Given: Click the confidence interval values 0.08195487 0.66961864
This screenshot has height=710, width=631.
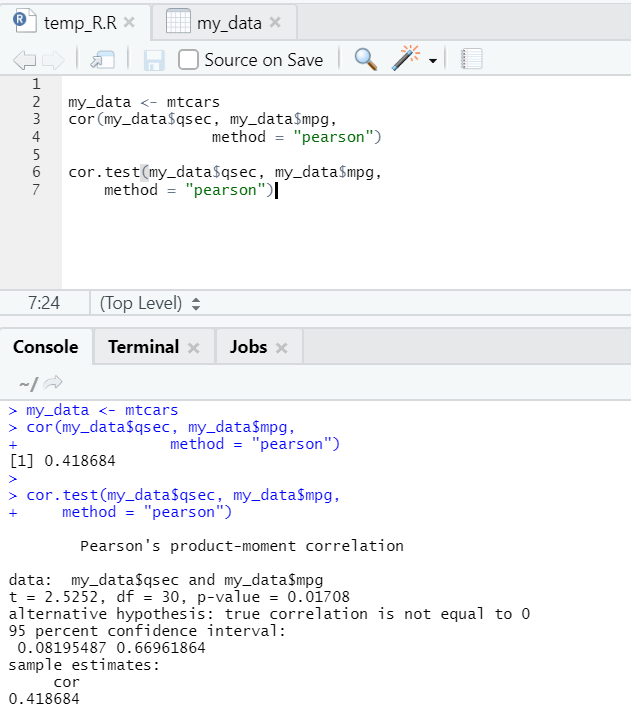Looking at the screenshot, I should (x=111, y=648).
